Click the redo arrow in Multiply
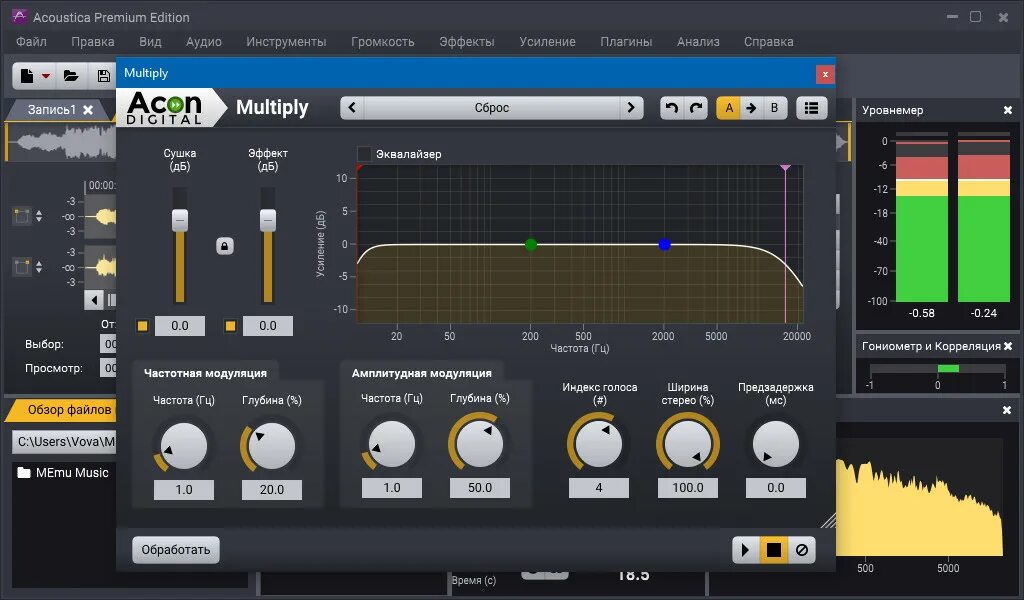 [696, 108]
